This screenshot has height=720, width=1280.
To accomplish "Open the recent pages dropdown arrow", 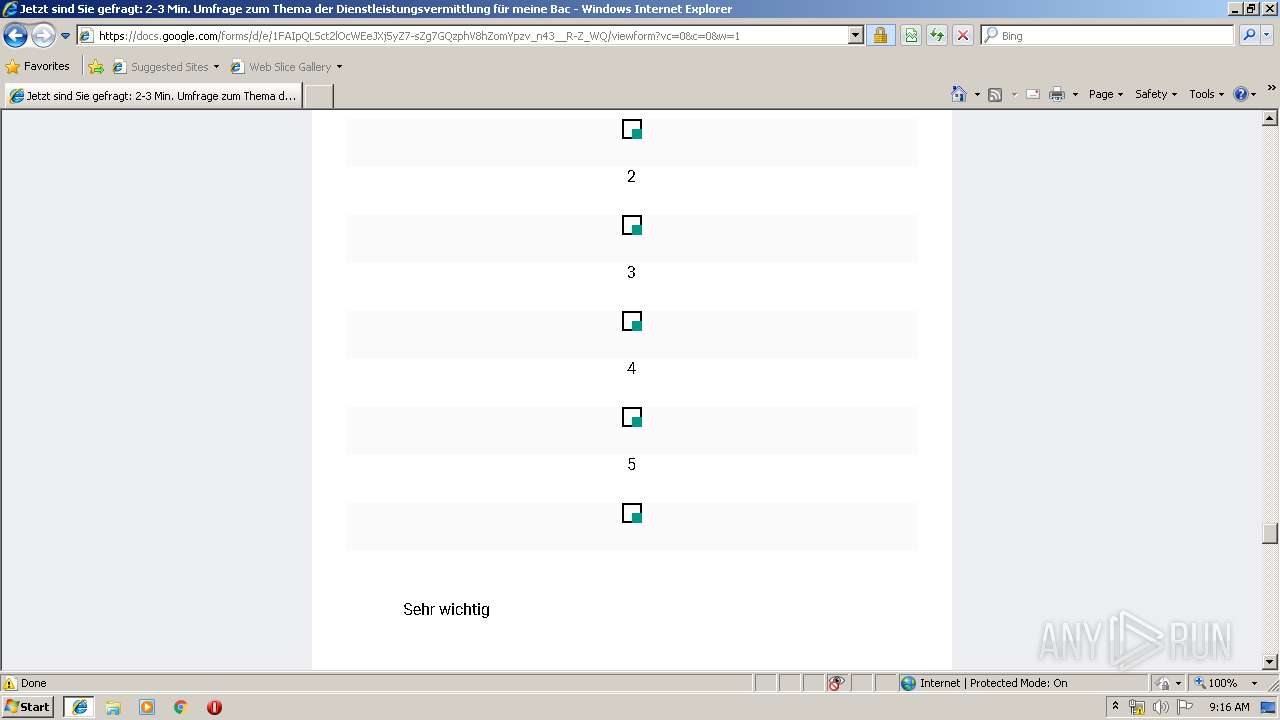I will coord(66,36).
